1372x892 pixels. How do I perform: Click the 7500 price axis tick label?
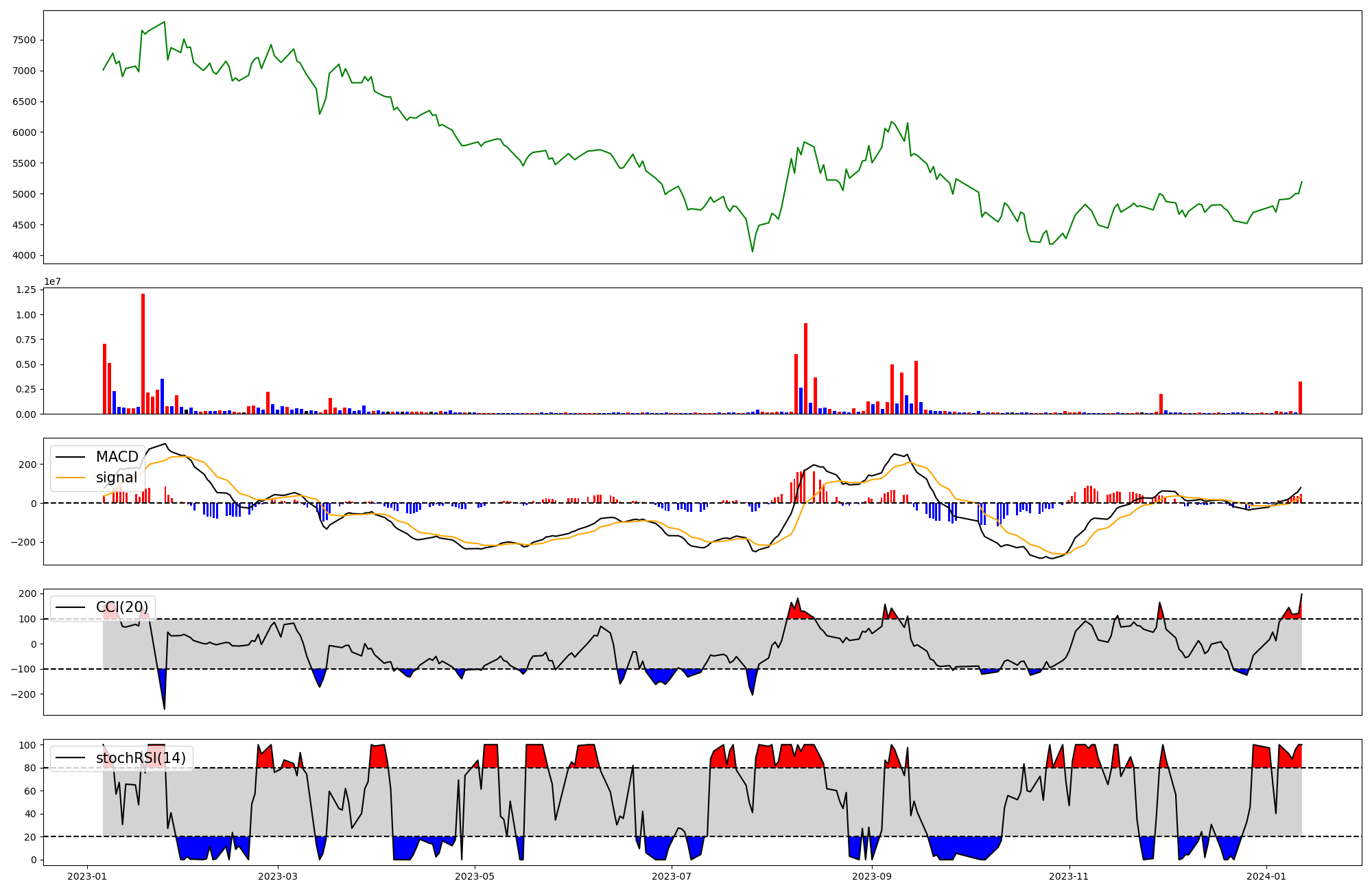tap(24, 40)
